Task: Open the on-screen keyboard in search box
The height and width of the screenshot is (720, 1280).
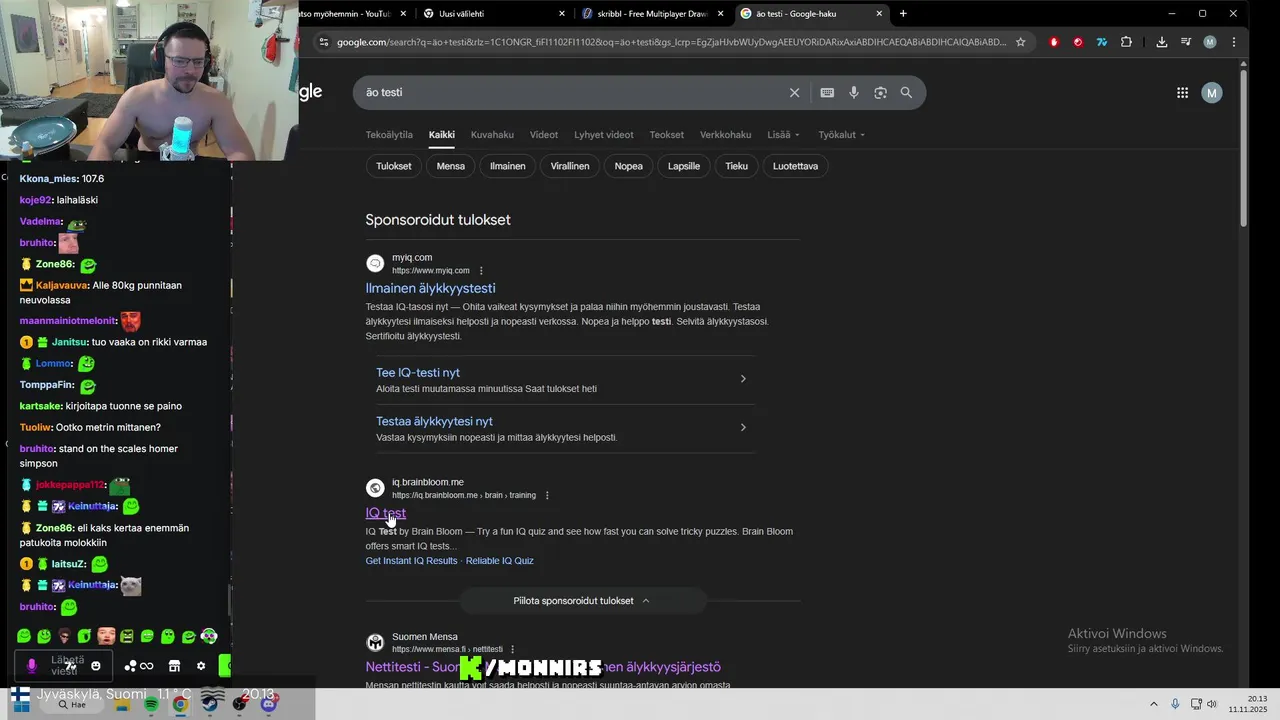Action: 827,93
